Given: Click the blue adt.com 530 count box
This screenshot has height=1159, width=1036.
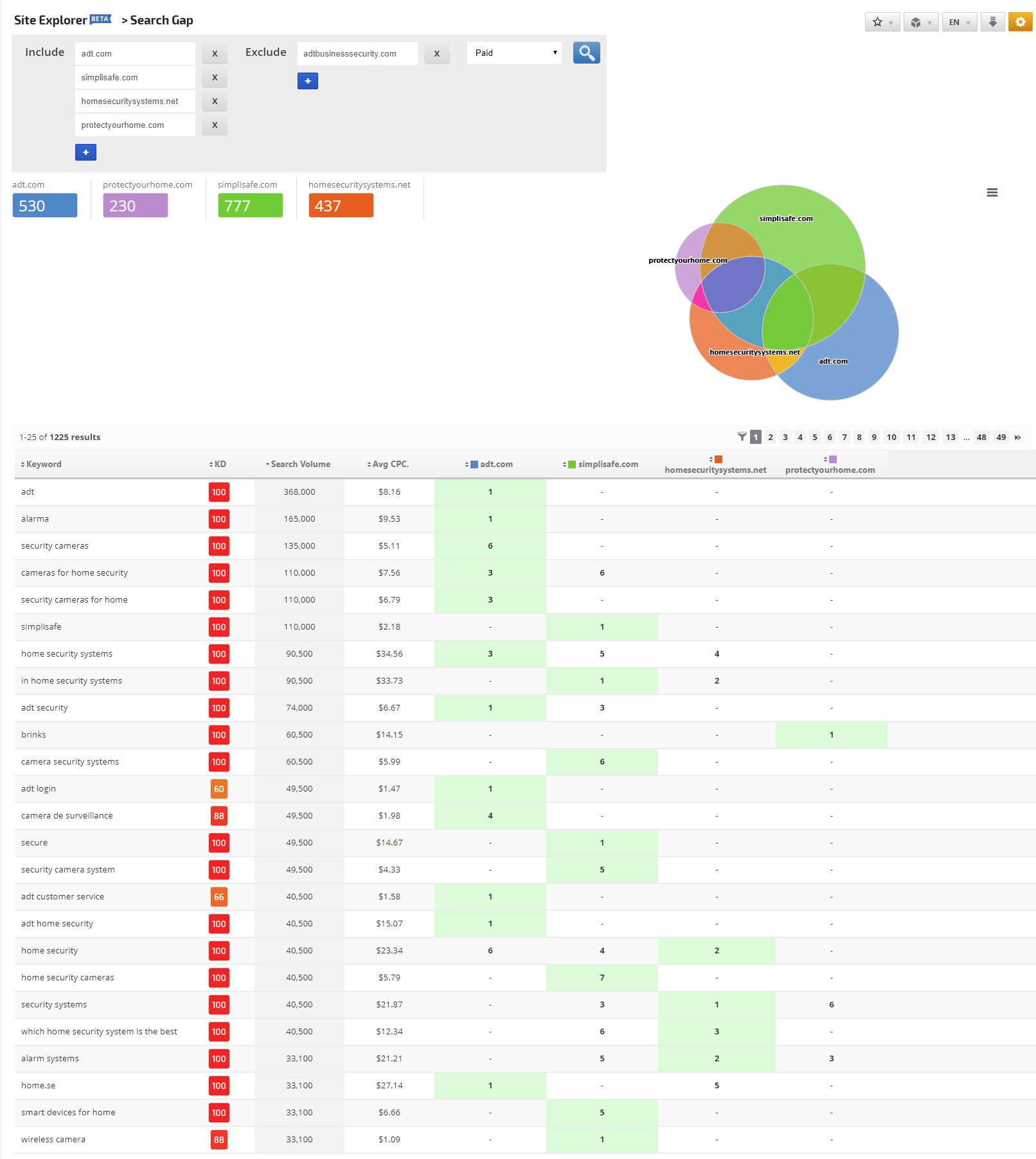Looking at the screenshot, I should (x=45, y=206).
